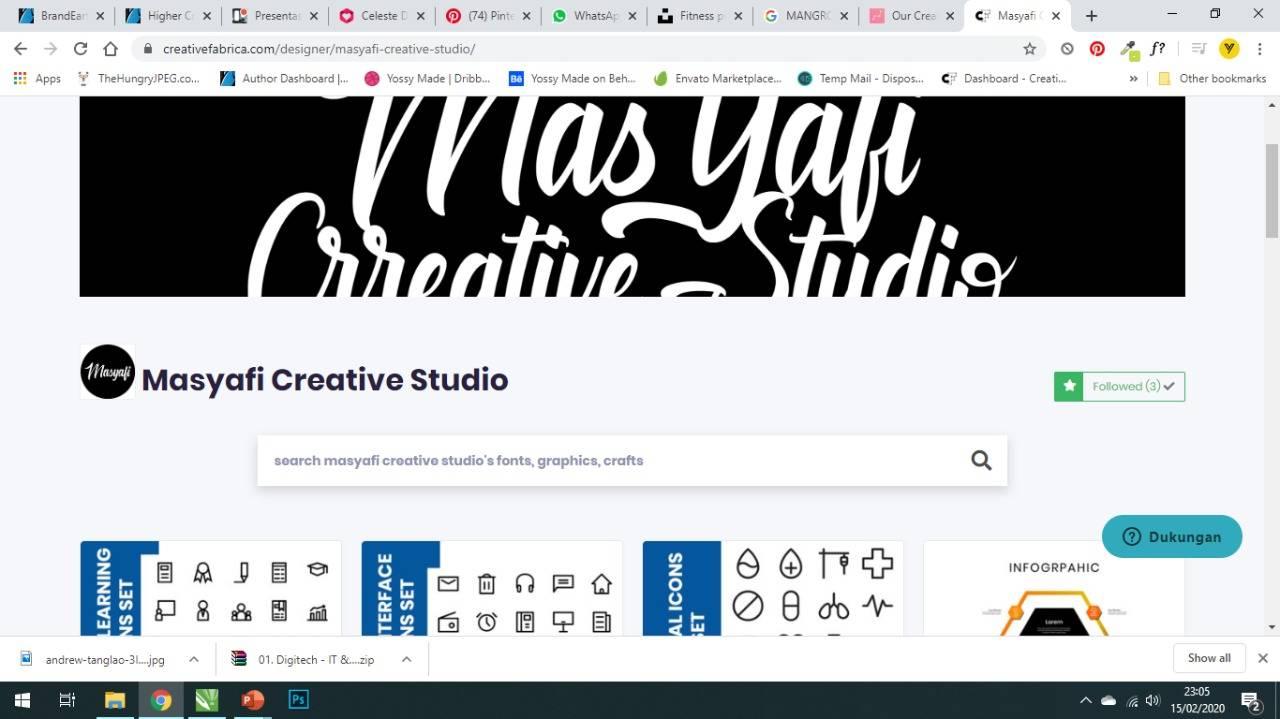1280x719 pixels.
Task: Switch to the MANGRO Google tab
Action: [x=808, y=16]
